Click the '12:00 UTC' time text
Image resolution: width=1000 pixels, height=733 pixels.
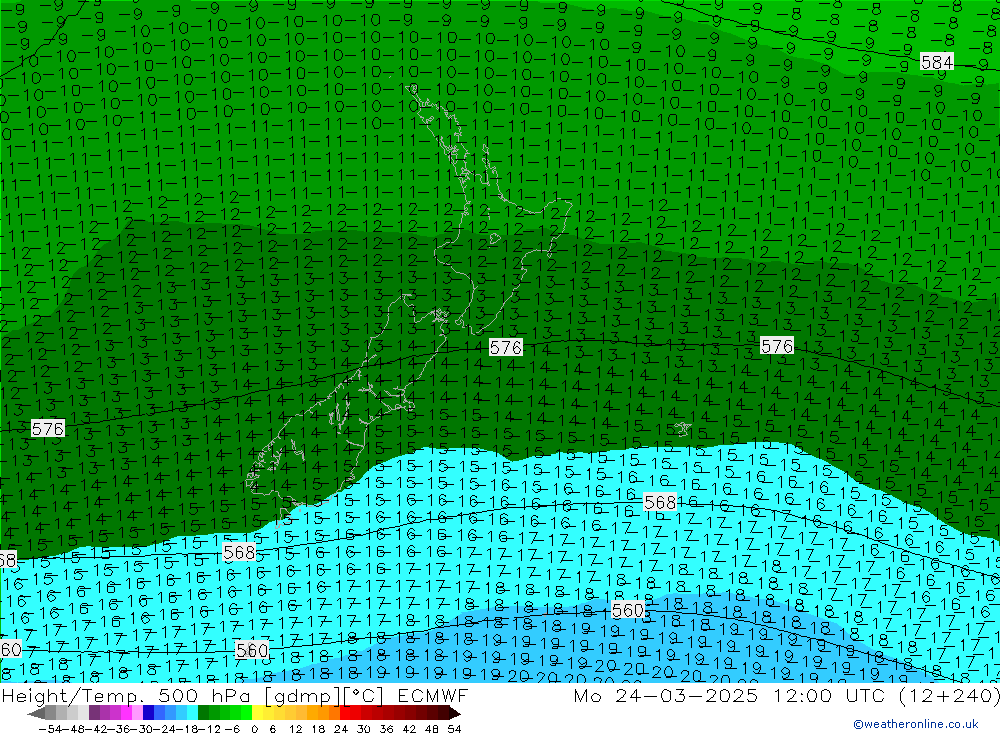point(831,695)
